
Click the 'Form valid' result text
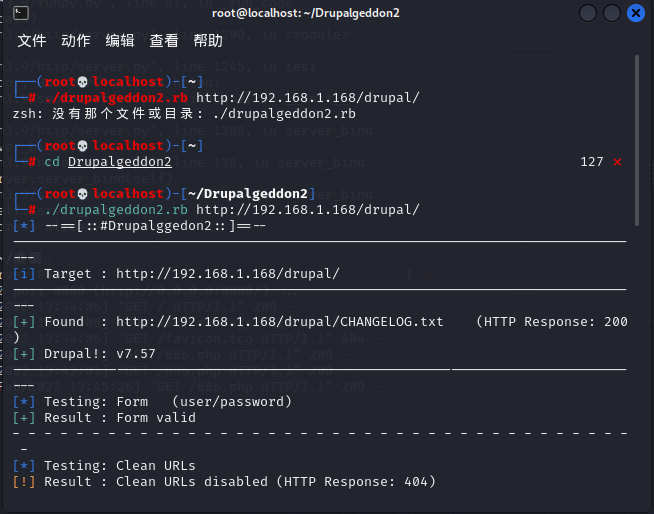click(156, 418)
